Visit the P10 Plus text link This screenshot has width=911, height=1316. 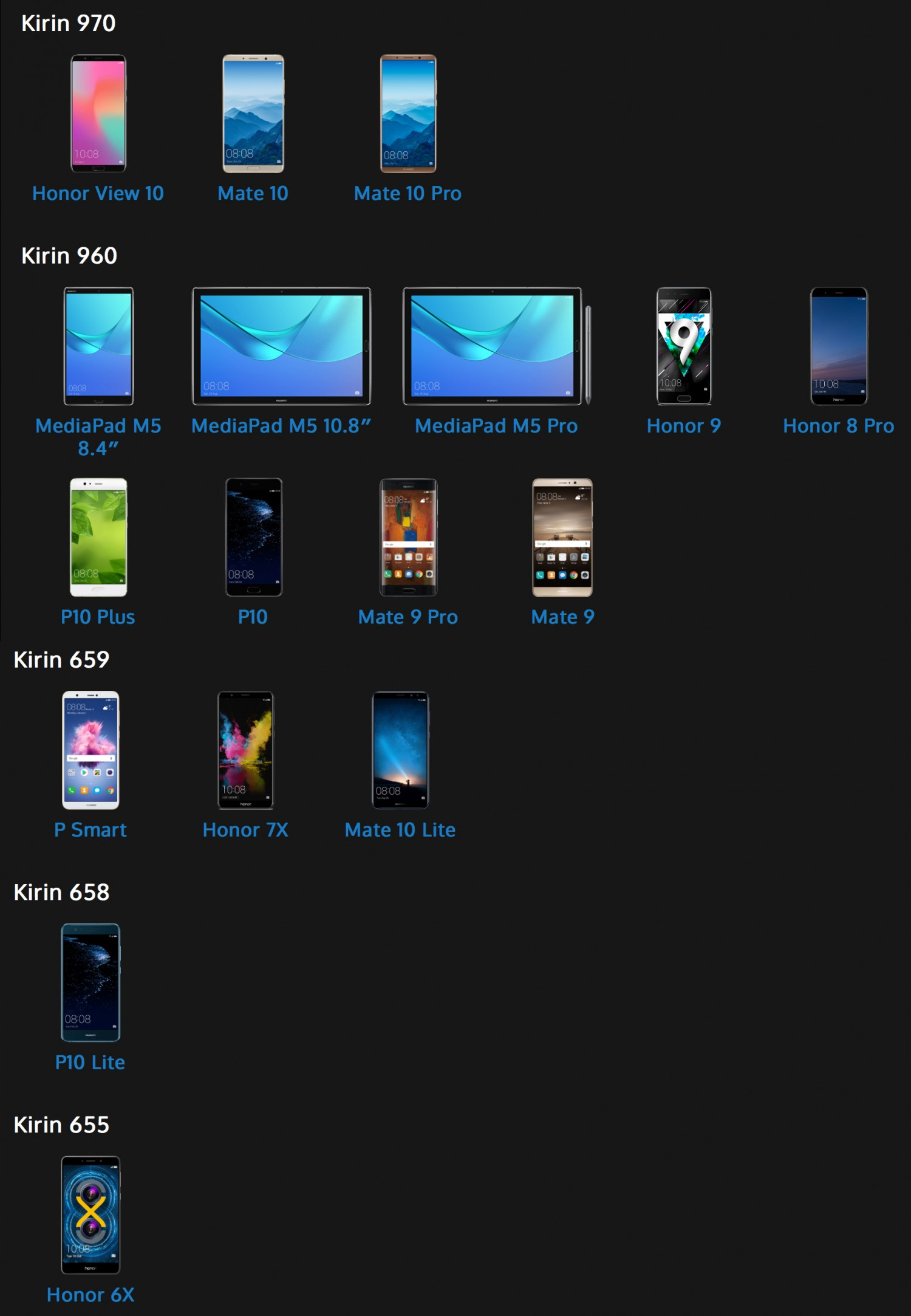[x=98, y=617]
